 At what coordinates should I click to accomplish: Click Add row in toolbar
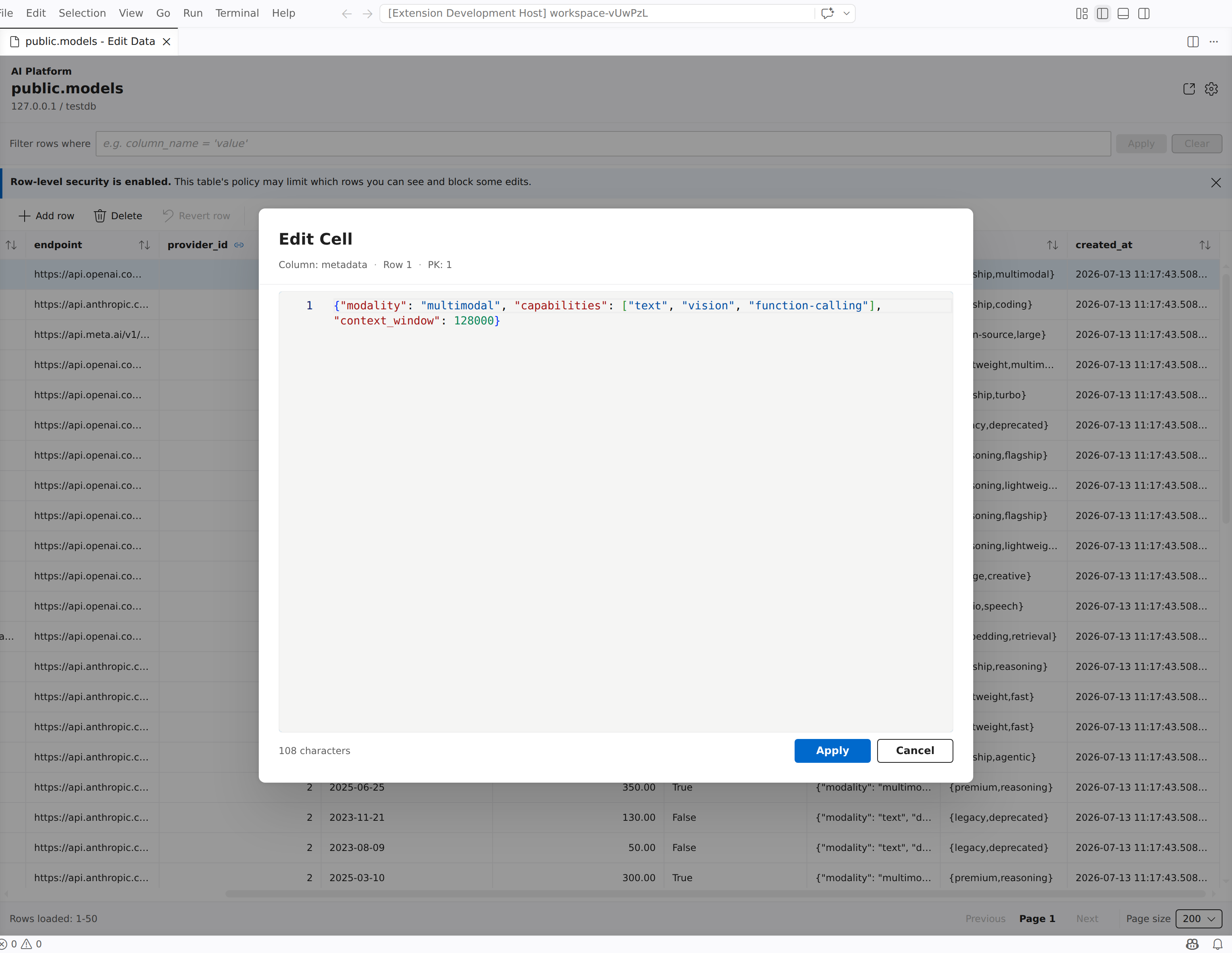[x=46, y=216]
